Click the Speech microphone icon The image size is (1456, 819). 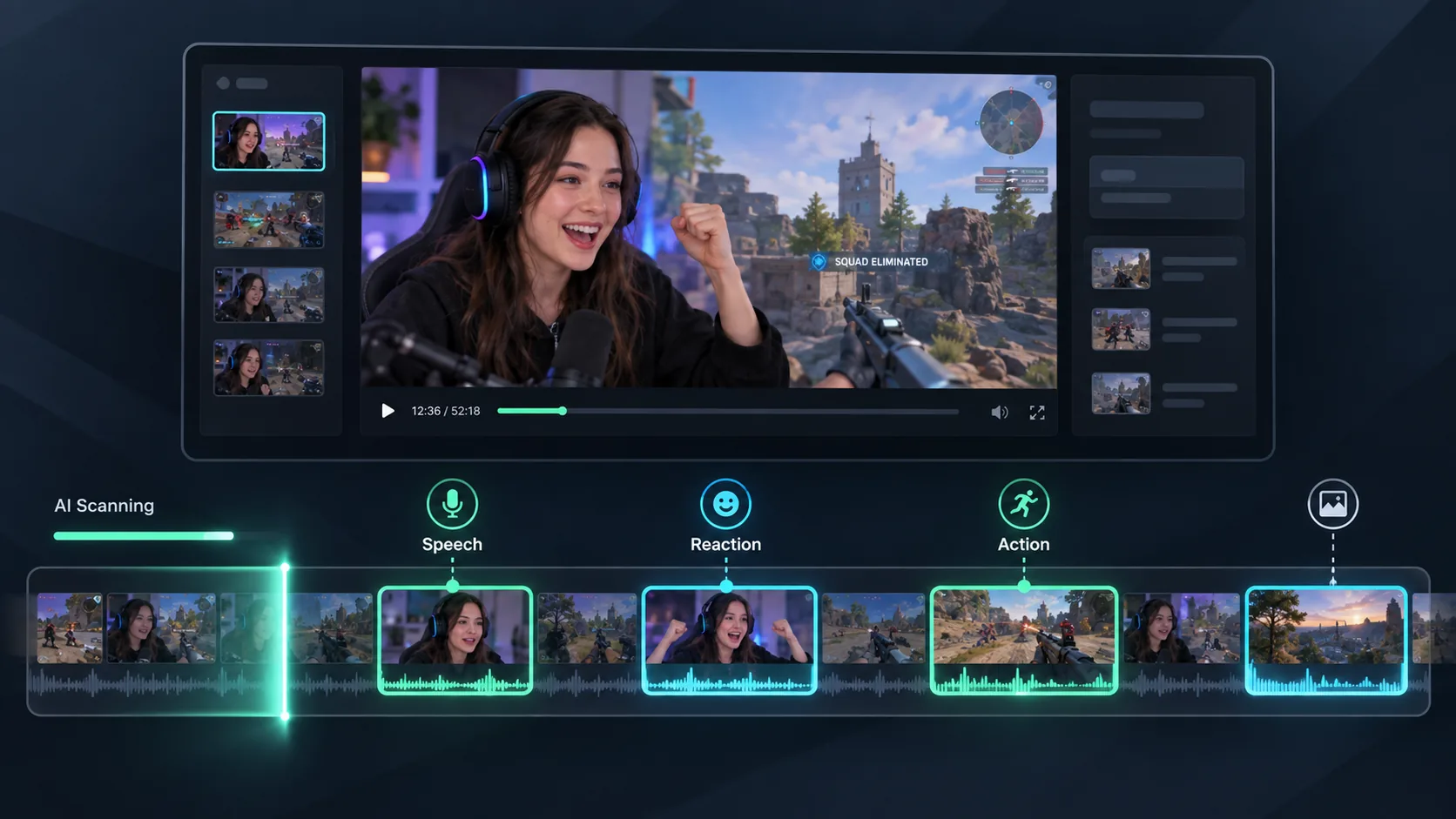(x=452, y=504)
